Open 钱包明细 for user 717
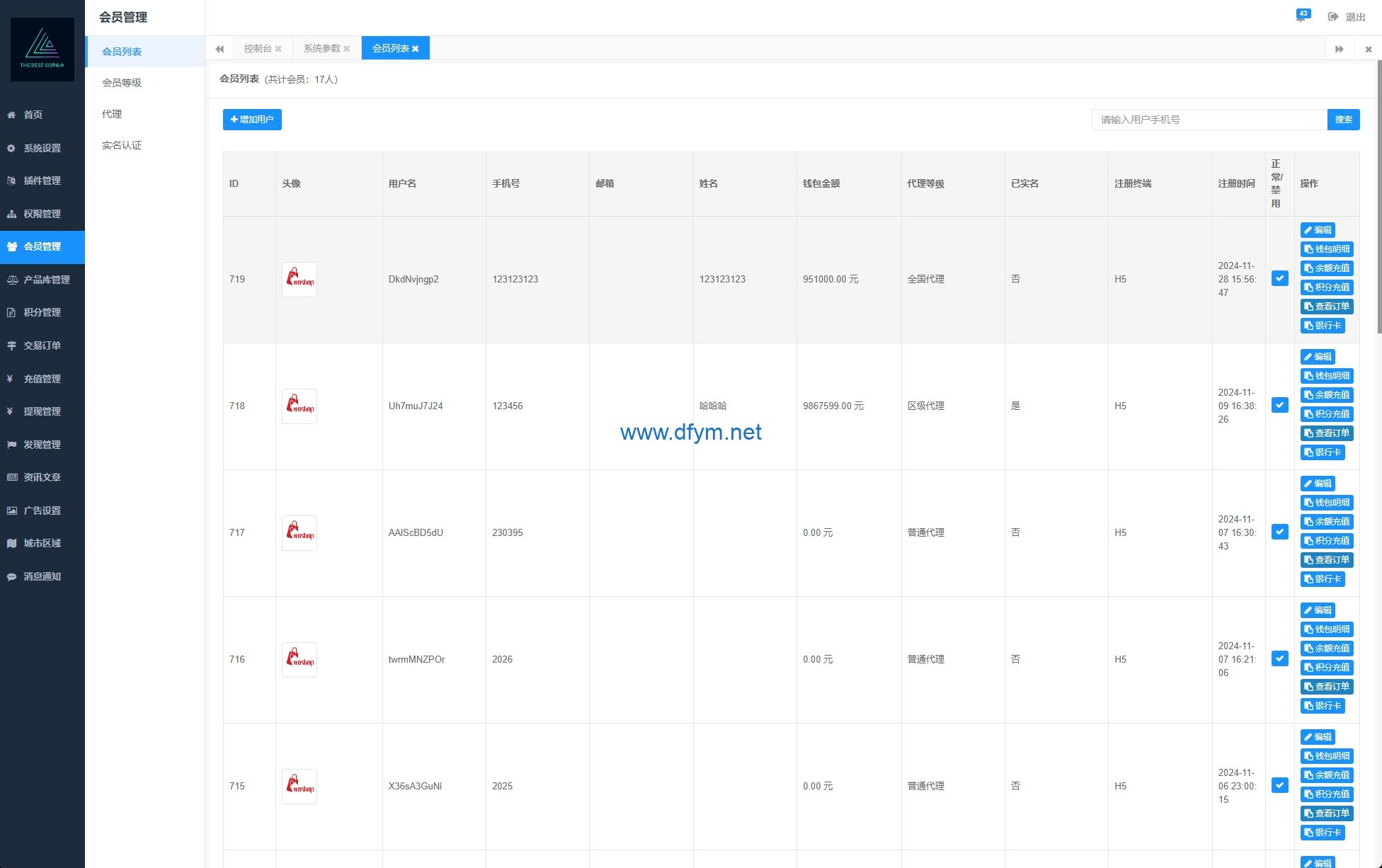Image resolution: width=1382 pixels, height=868 pixels. point(1327,503)
